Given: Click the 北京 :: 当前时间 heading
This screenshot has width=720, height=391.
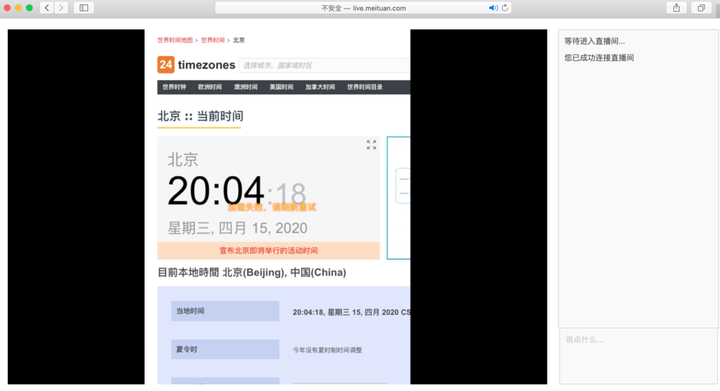Looking at the screenshot, I should pos(201,116).
